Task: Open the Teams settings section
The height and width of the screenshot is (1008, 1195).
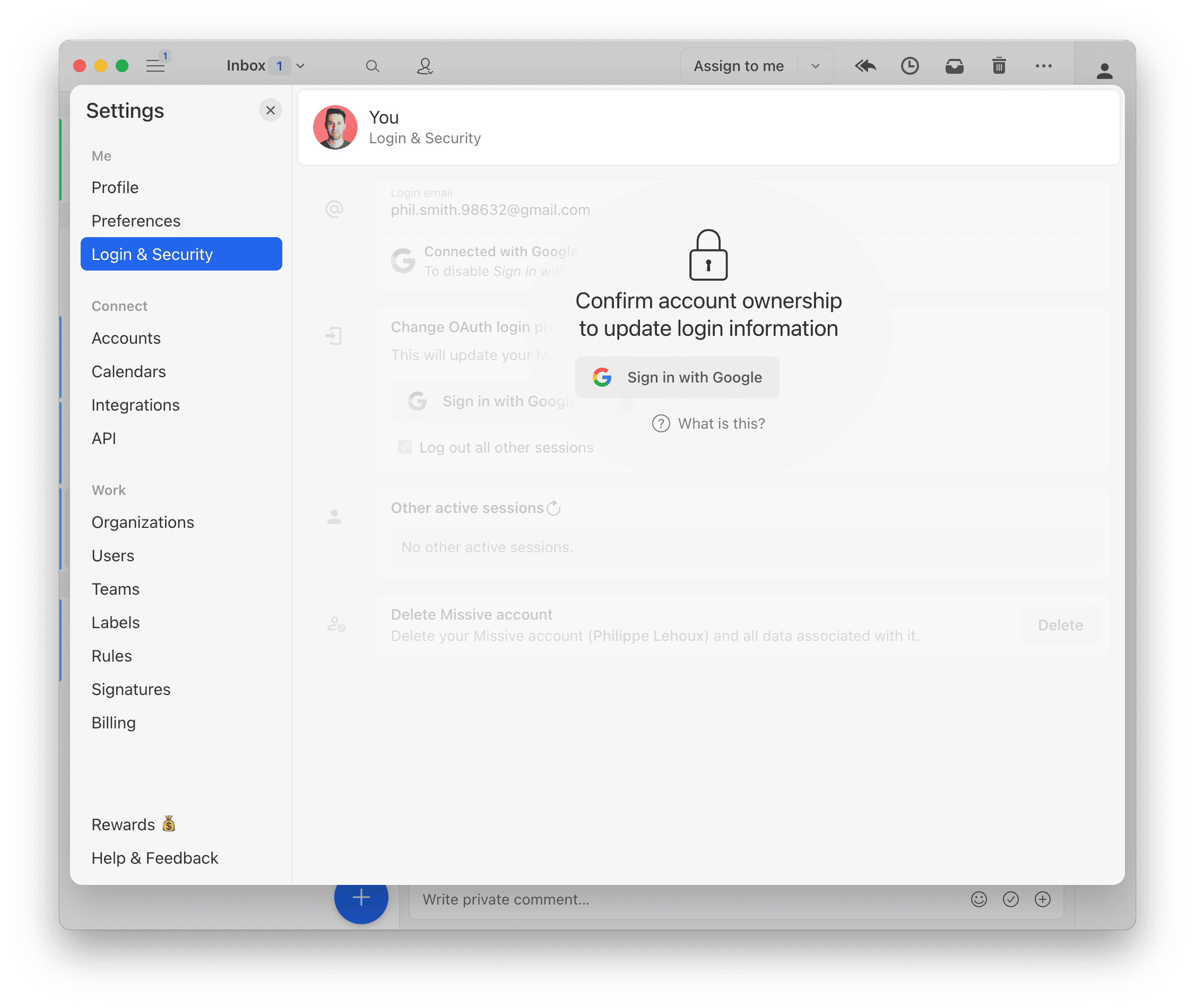Action: pos(116,588)
